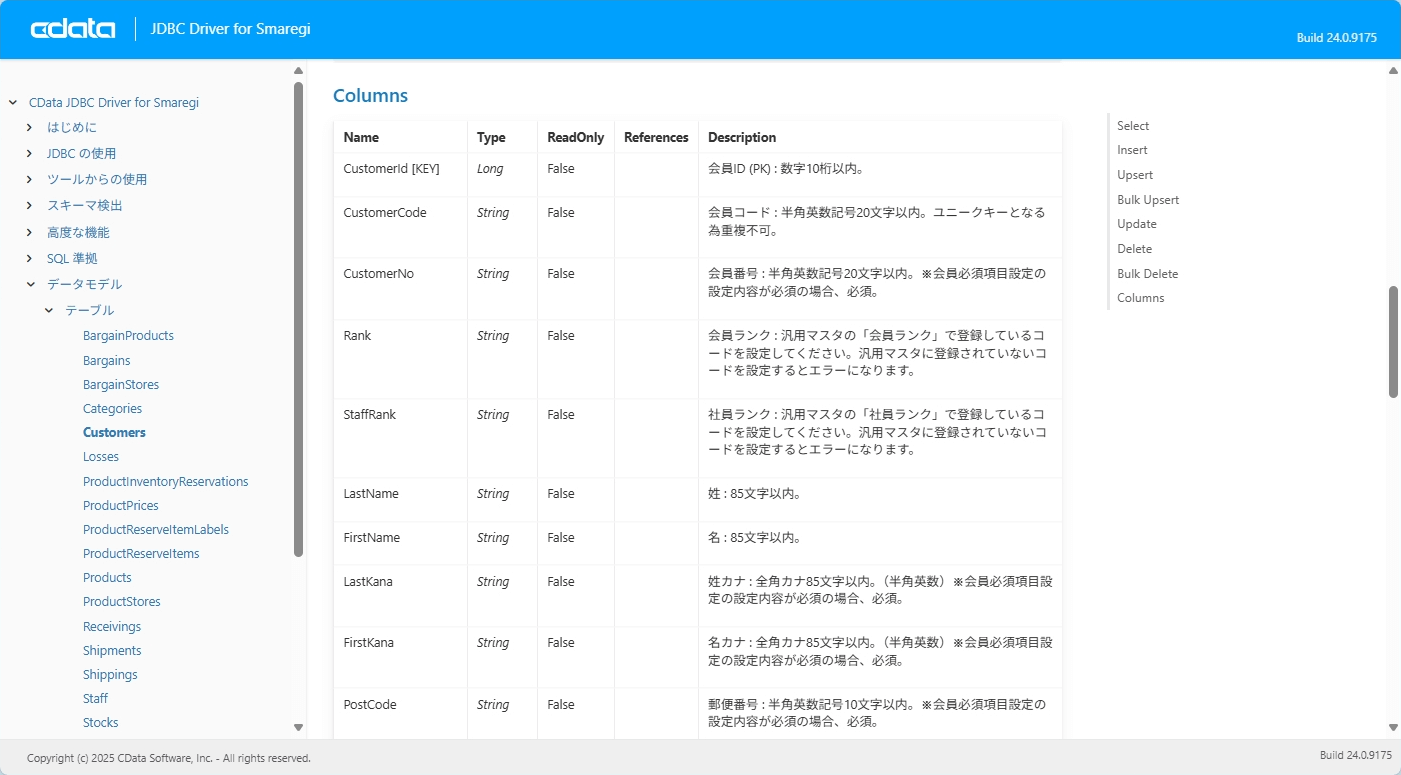Open the Losses table page

point(101,456)
